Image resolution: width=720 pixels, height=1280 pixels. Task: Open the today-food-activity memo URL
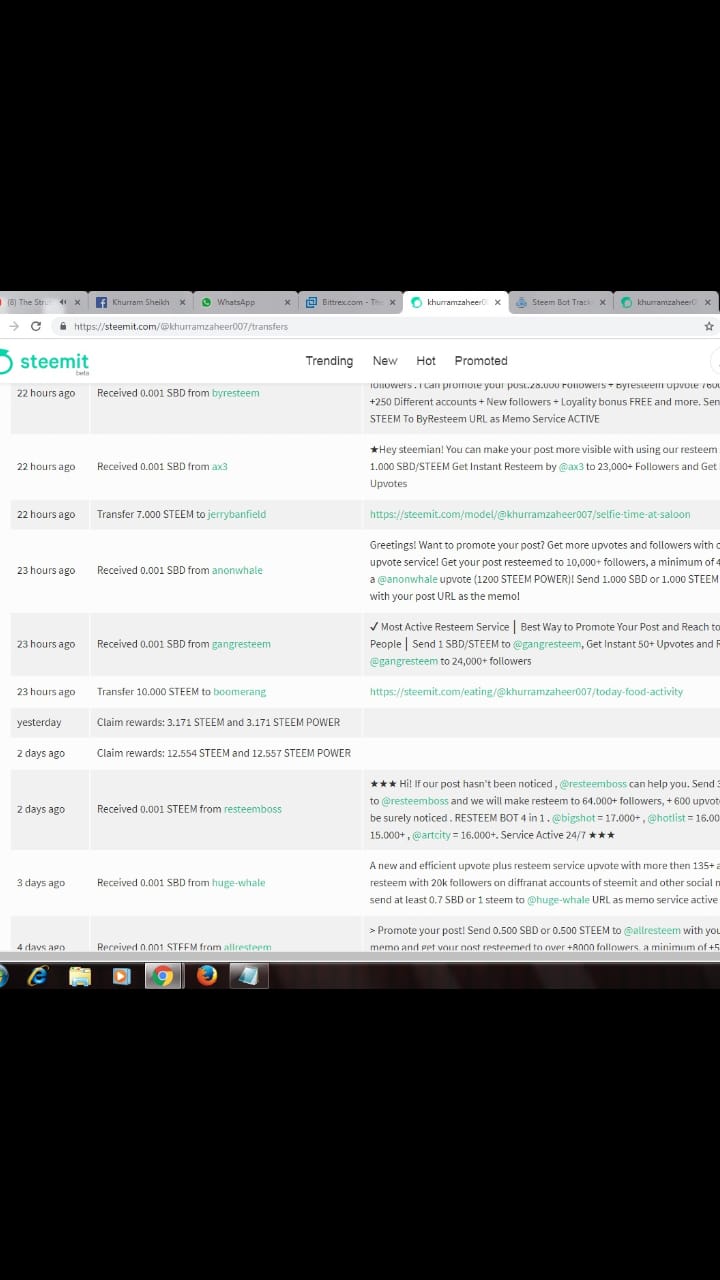[527, 692]
